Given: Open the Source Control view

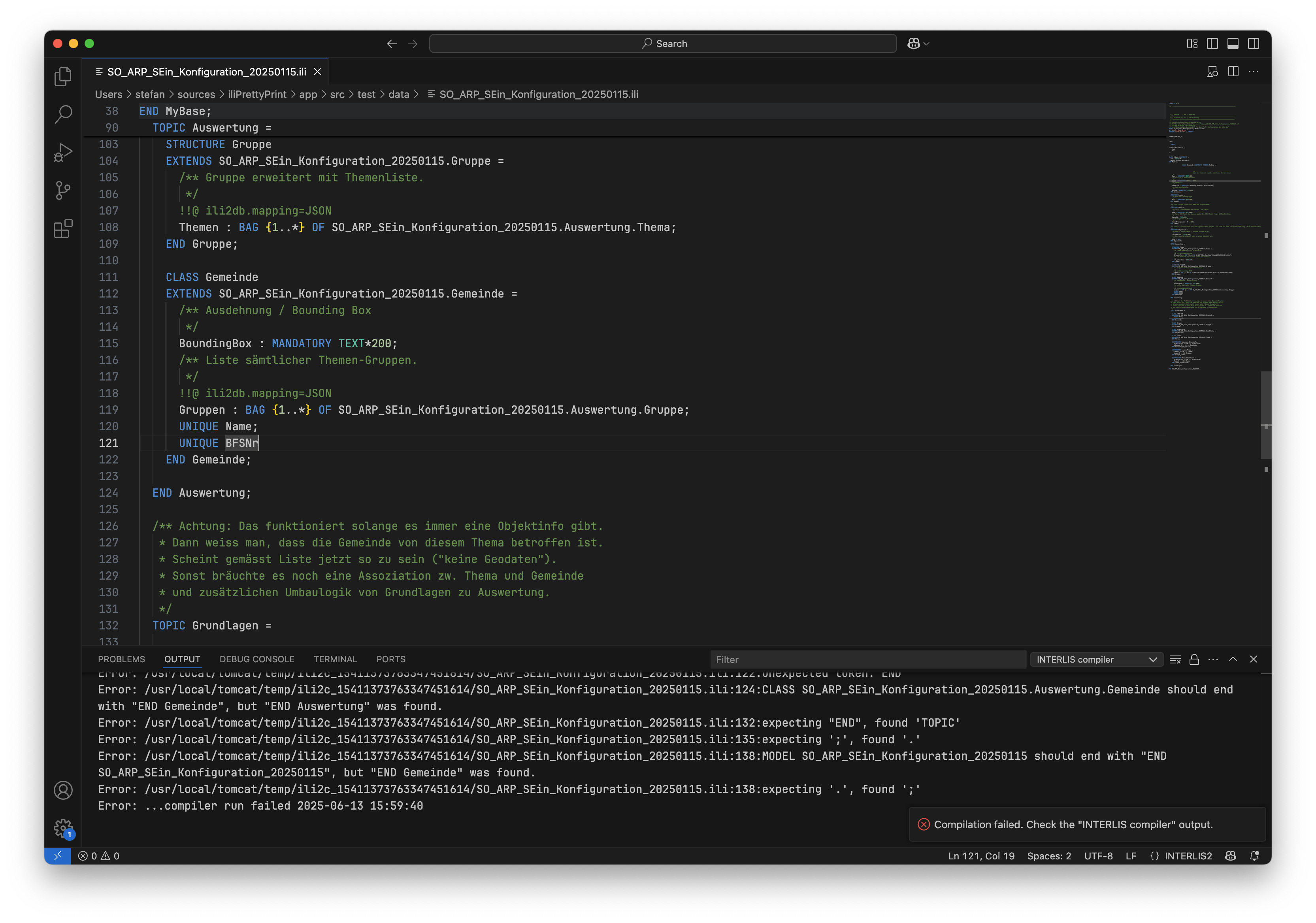Looking at the screenshot, I should point(63,190).
